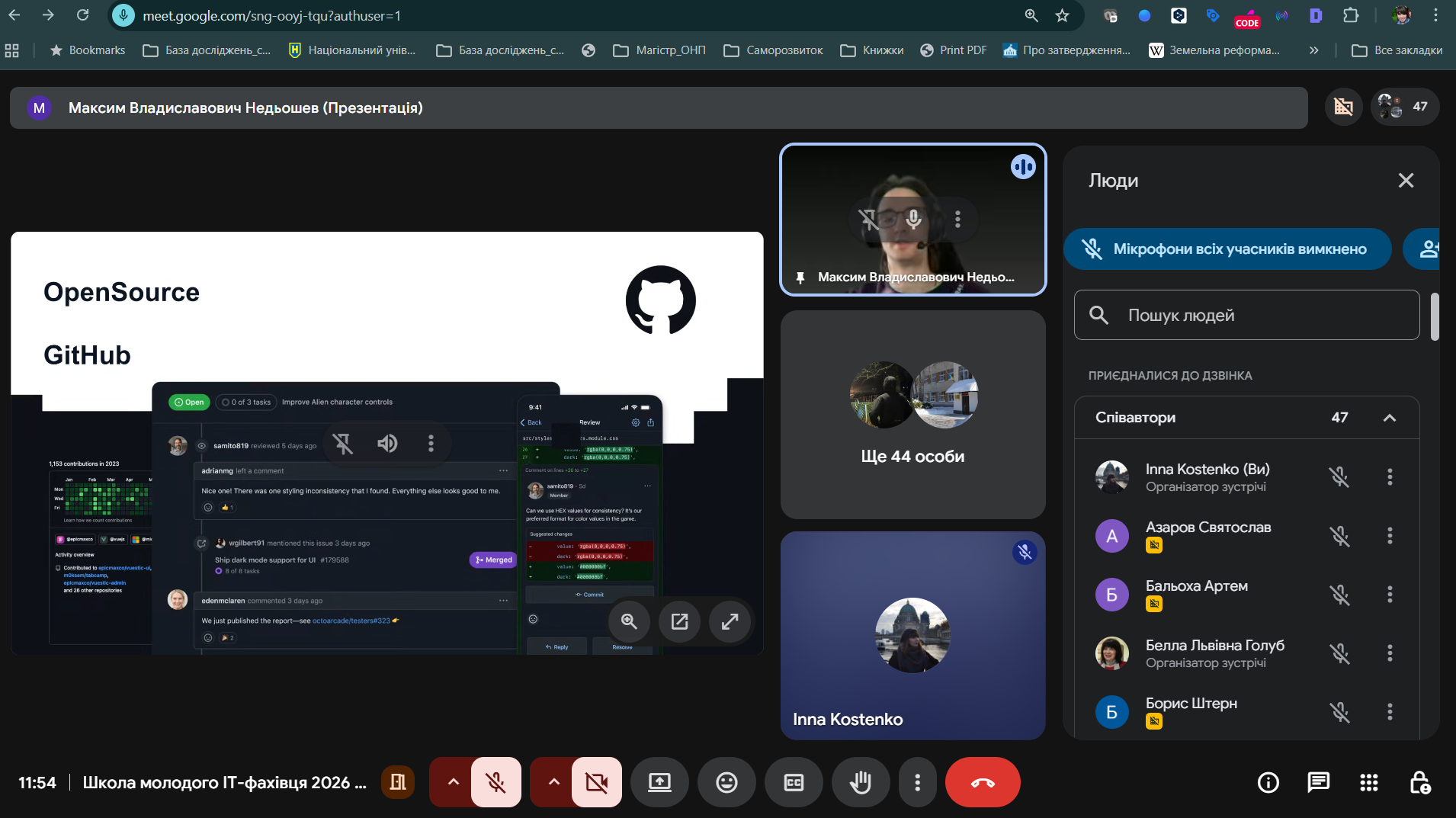1456x818 pixels.
Task: Click the all microphones muted button
Action: tap(1227, 249)
